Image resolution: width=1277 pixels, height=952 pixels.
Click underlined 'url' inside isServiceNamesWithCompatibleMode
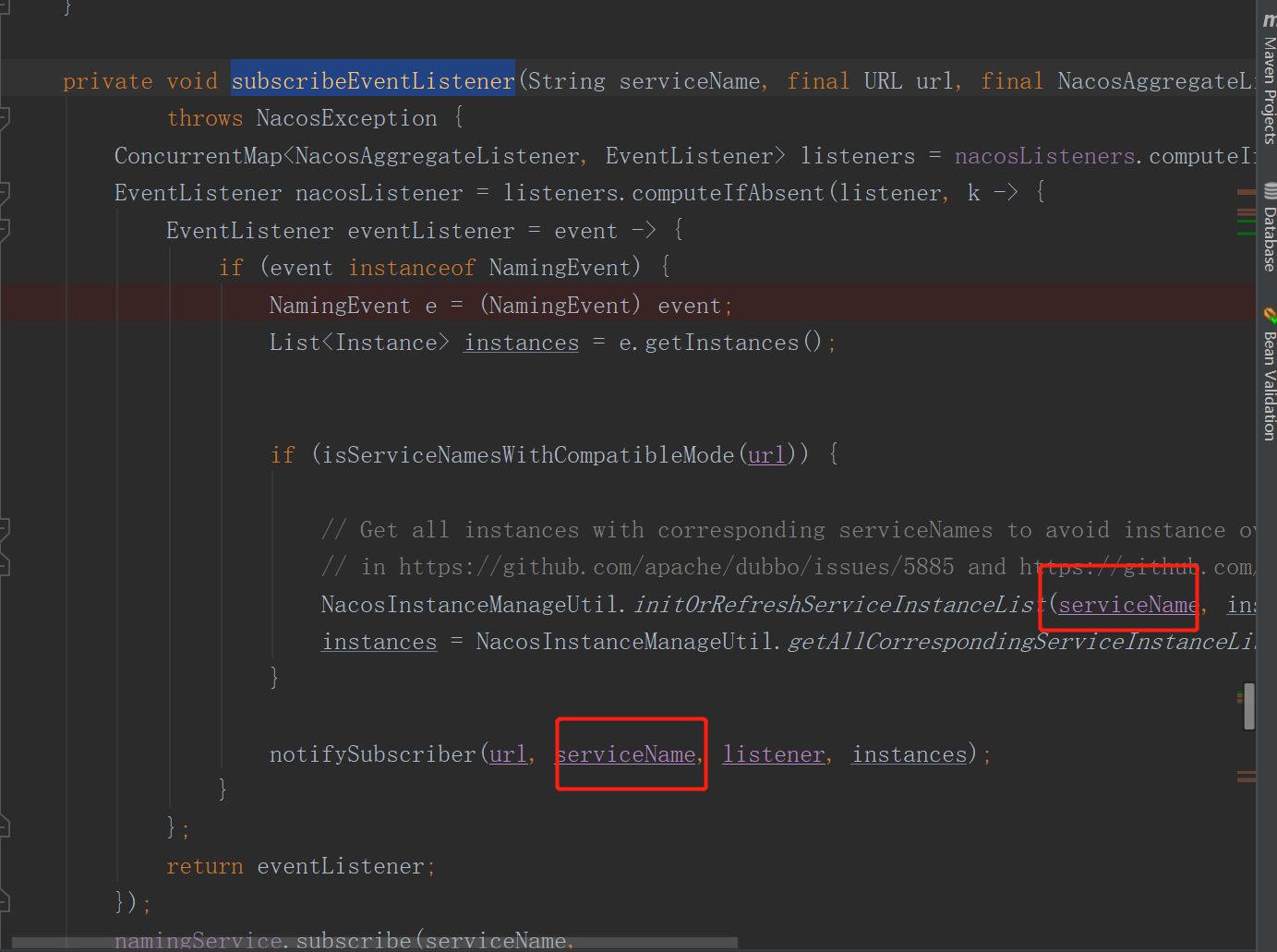[x=766, y=455]
